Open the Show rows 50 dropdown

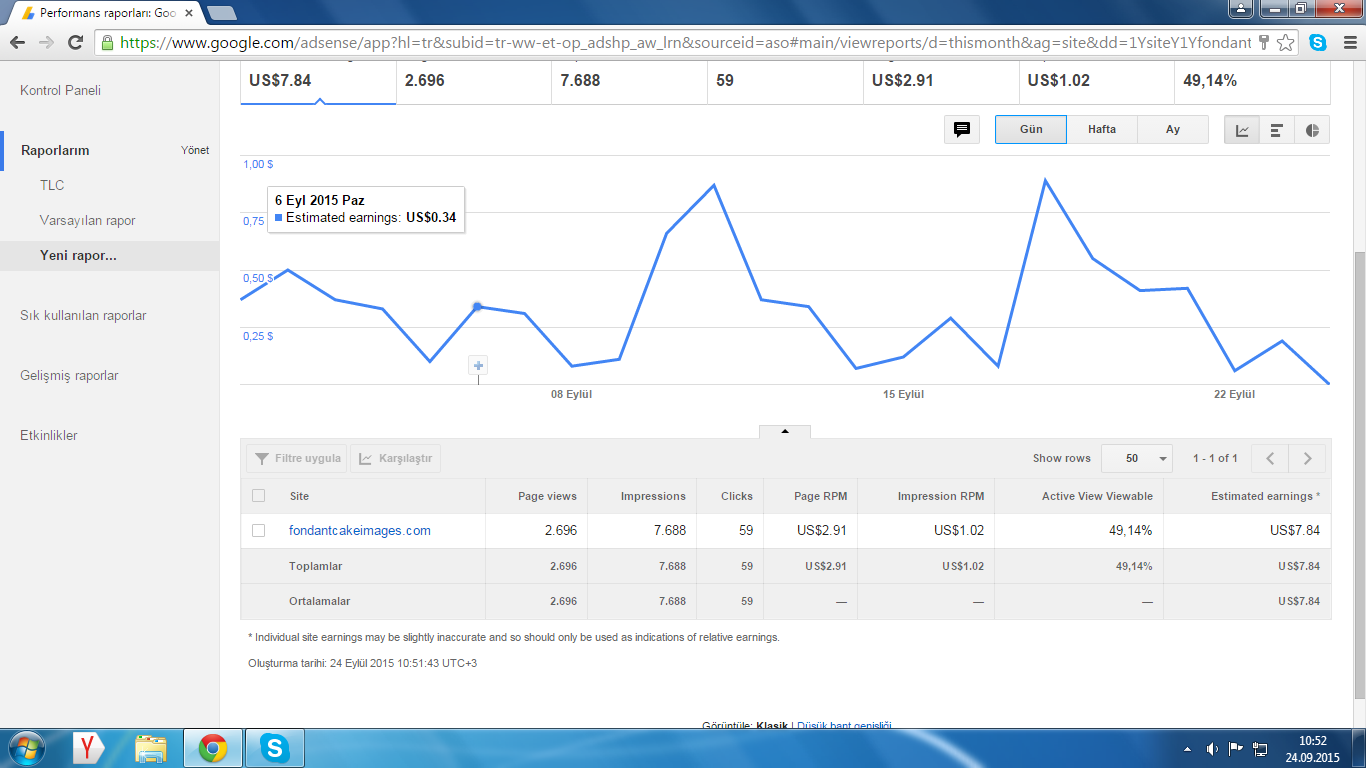tap(1137, 459)
